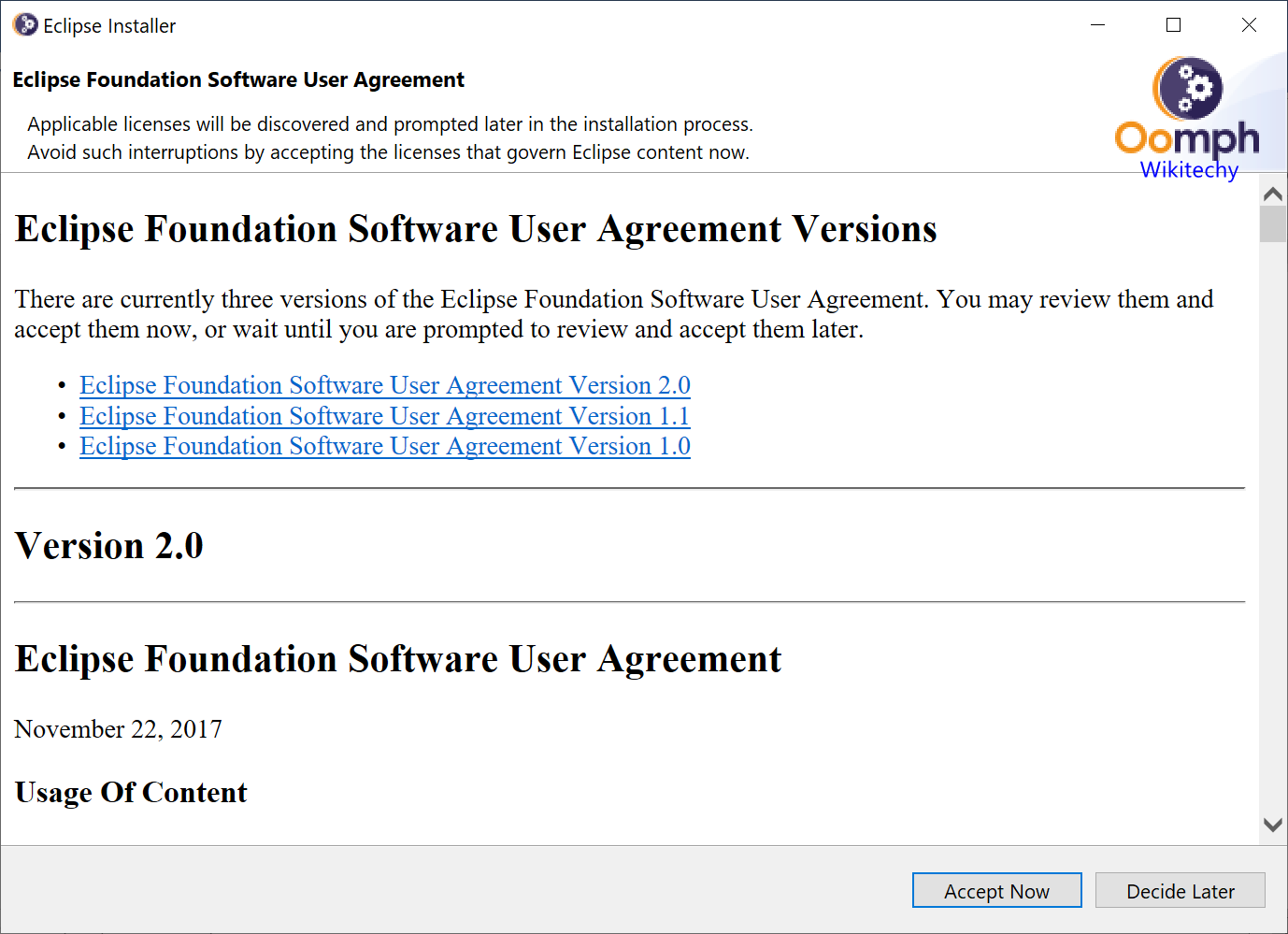Choose the Decide Later button
Image resolution: width=1288 pixels, height=934 pixels.
1180,891
